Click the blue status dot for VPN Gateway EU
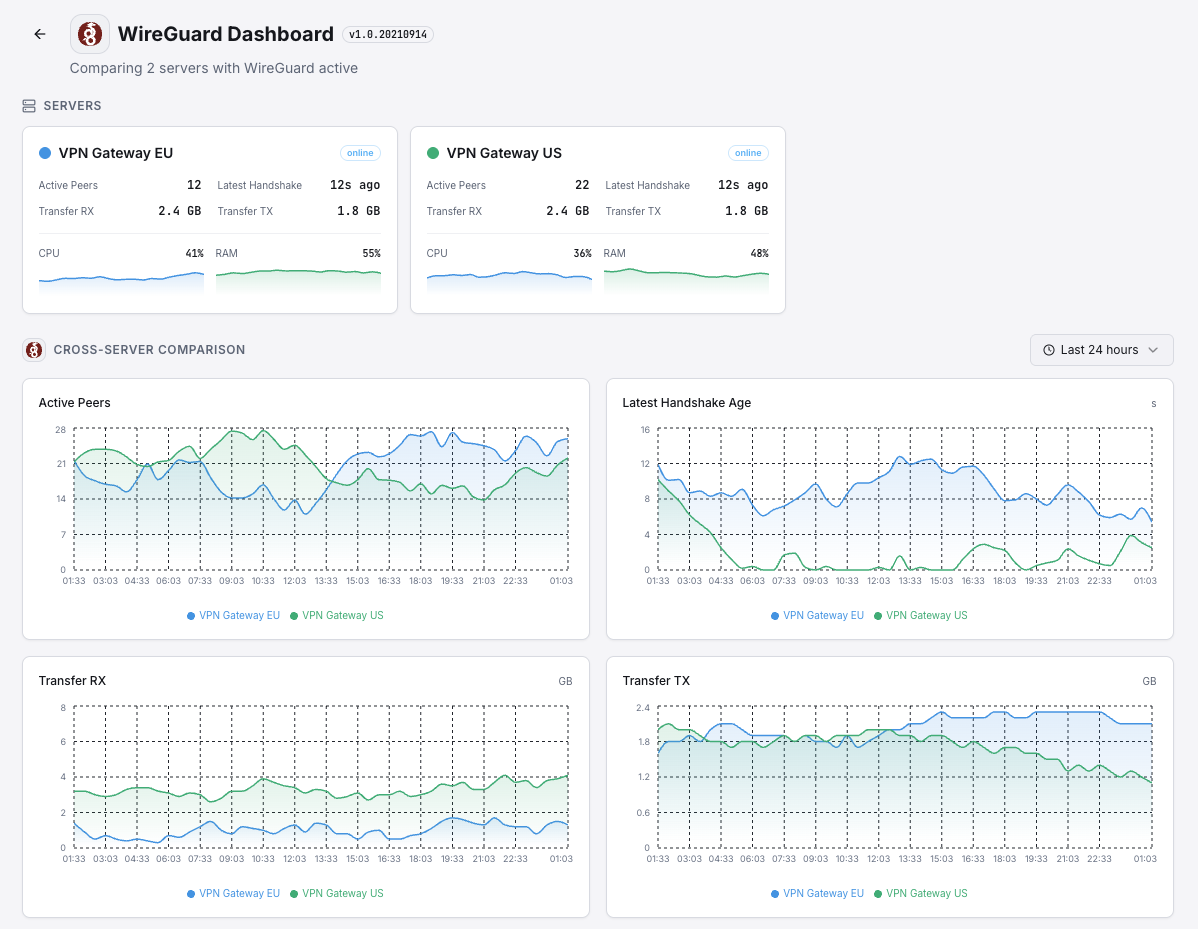 click(44, 153)
